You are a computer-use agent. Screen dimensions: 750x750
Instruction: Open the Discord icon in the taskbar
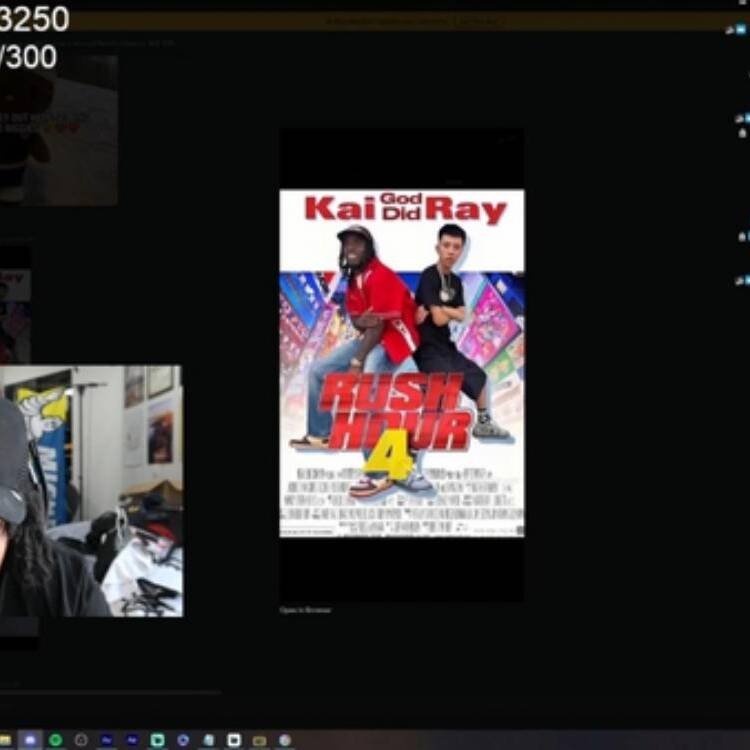click(30, 740)
